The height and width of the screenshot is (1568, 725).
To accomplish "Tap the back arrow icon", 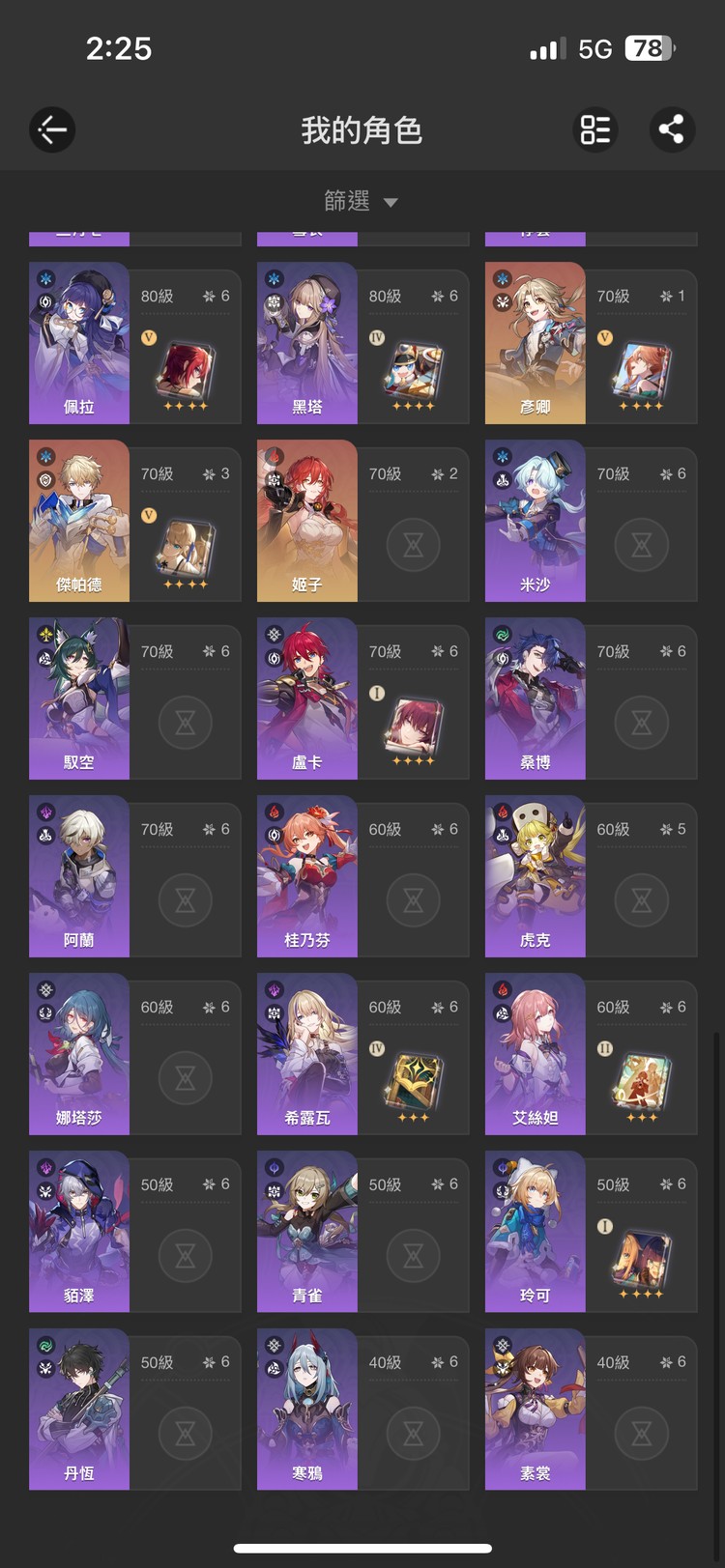I will [52, 129].
